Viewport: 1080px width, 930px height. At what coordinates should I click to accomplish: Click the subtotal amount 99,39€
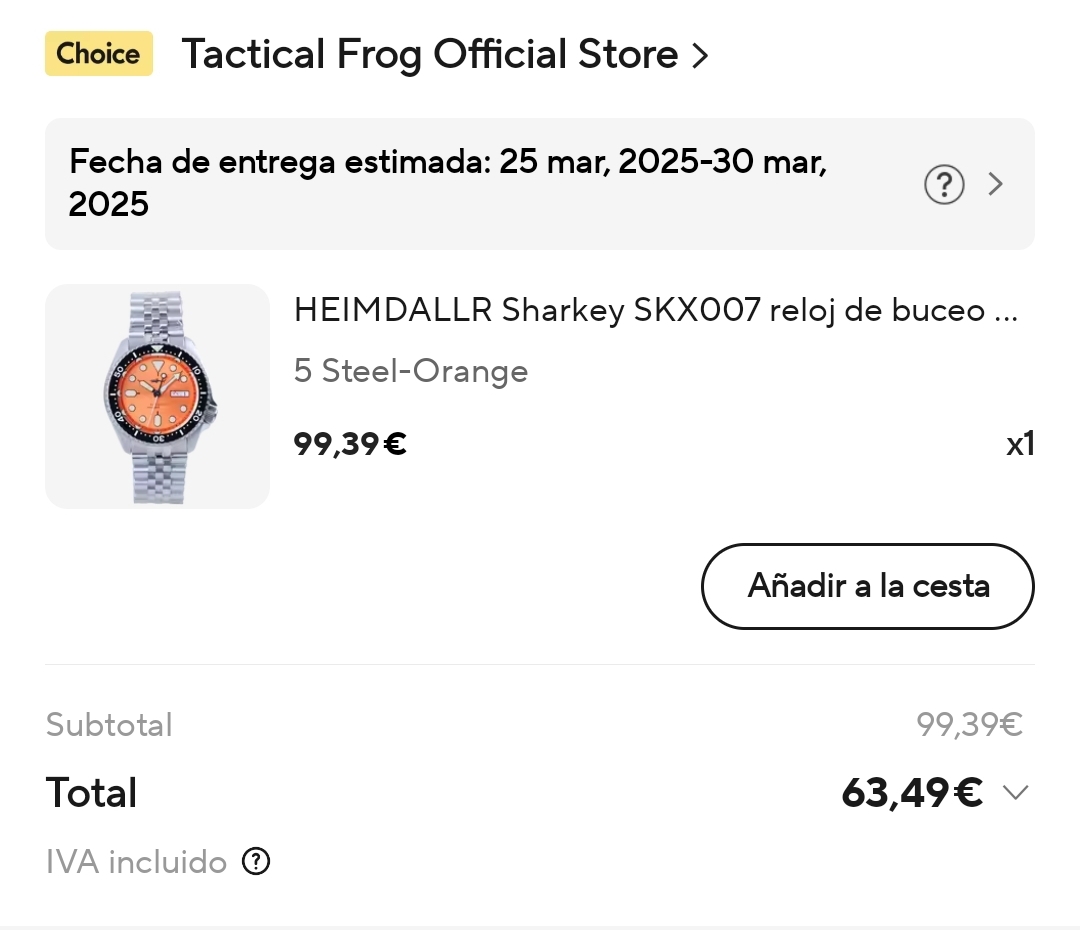coord(969,725)
